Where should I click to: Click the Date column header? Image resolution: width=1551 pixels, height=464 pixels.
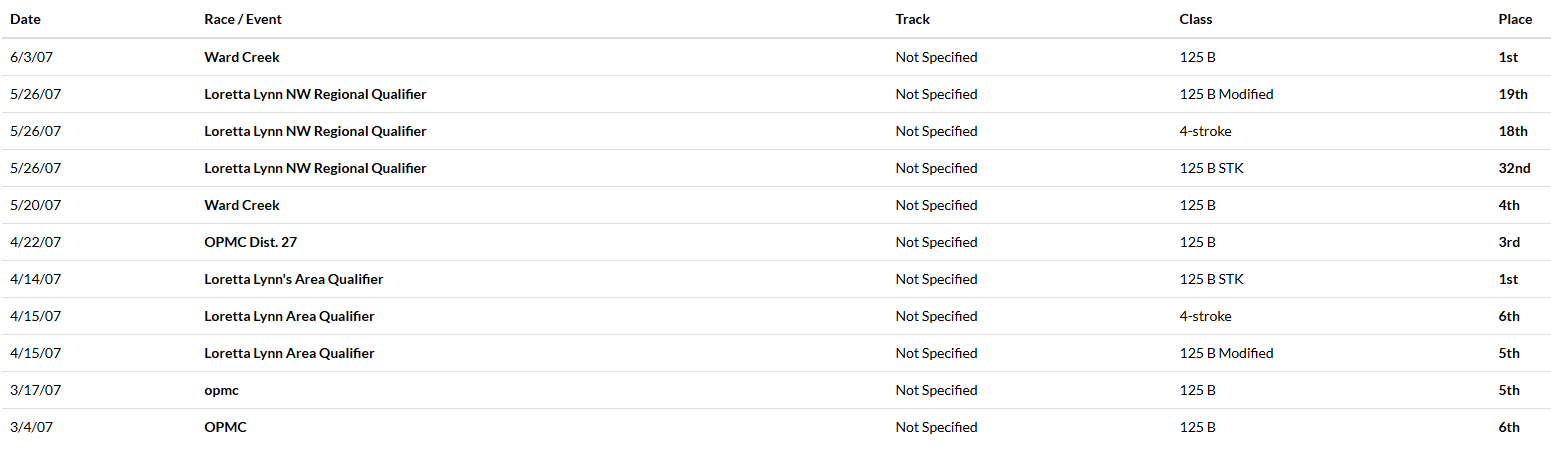[25, 19]
